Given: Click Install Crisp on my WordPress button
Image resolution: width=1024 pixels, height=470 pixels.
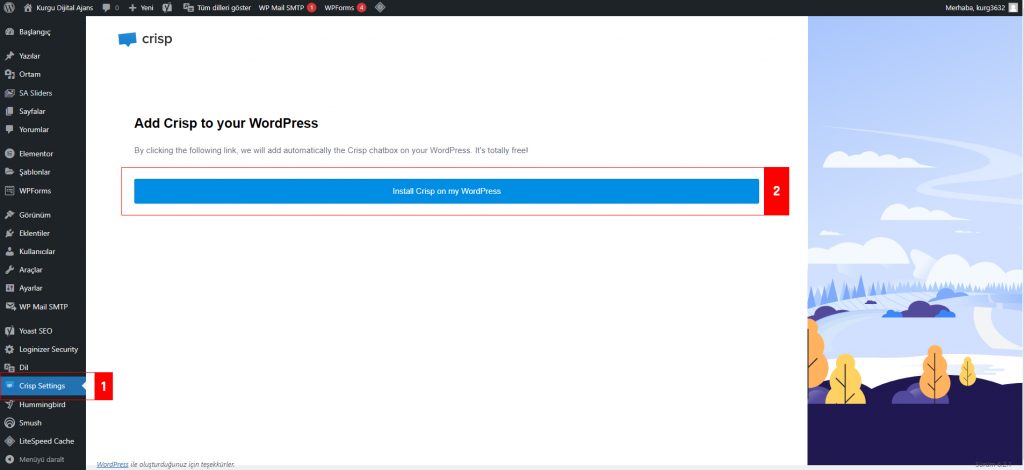Looking at the screenshot, I should point(447,191).
